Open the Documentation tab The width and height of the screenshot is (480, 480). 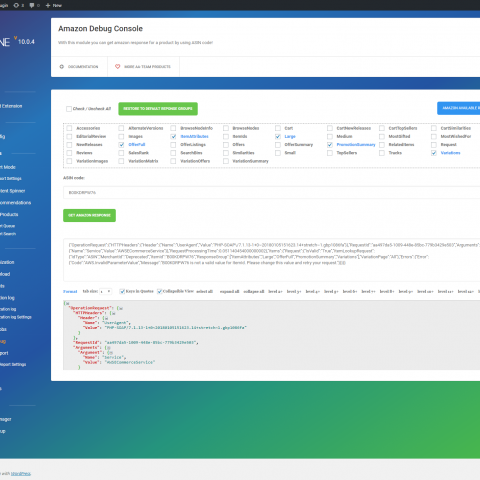pos(79,67)
